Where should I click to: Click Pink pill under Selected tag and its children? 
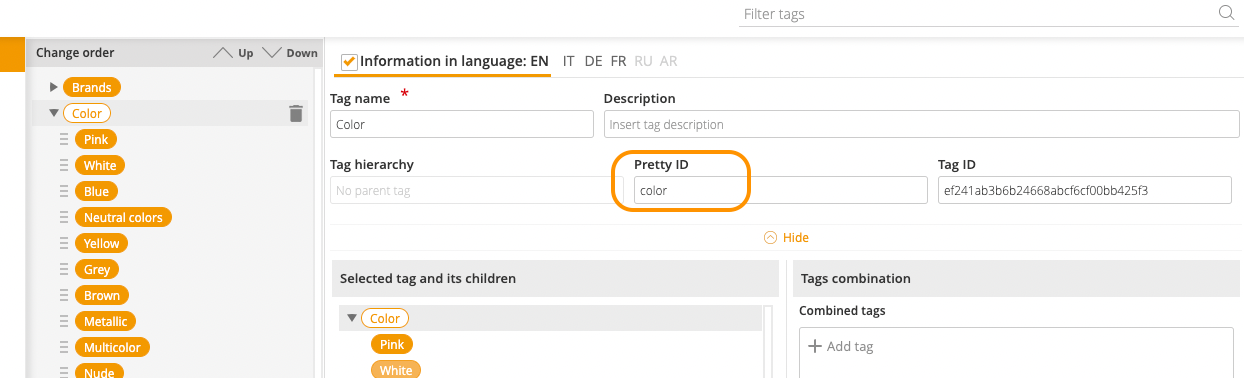[x=392, y=345]
